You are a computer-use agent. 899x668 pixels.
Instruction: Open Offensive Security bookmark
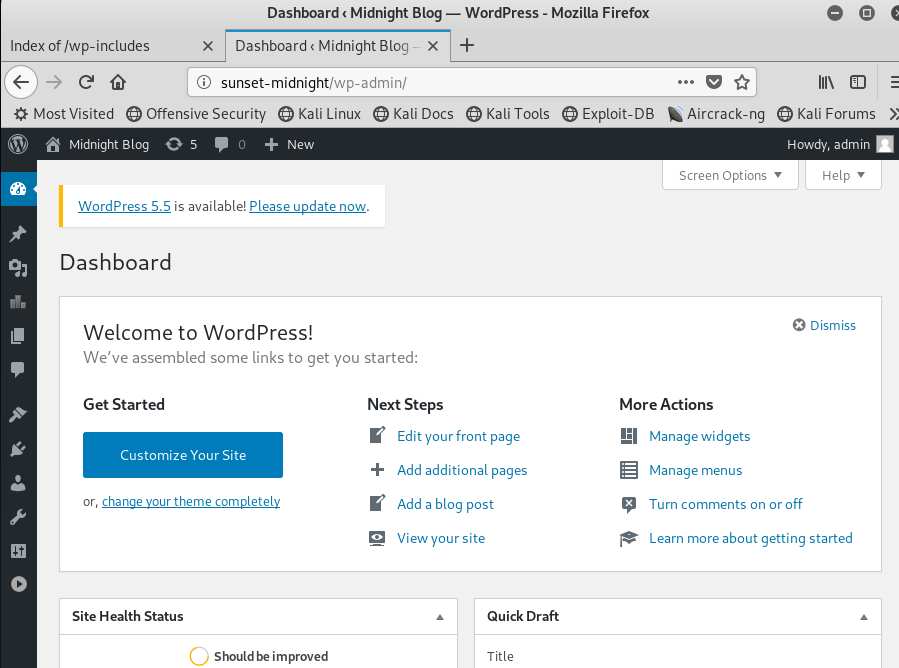tap(196, 114)
